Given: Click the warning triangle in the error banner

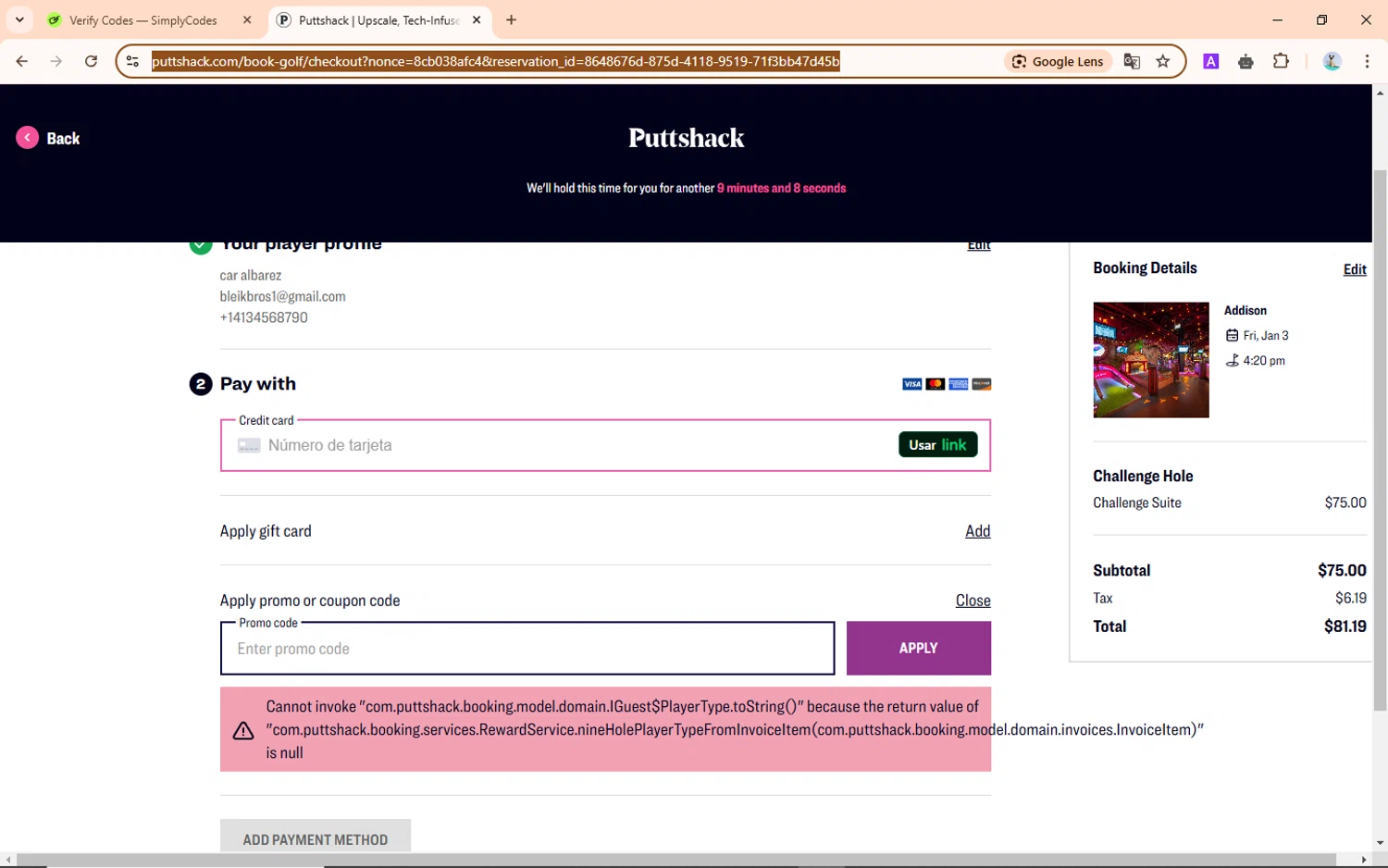Looking at the screenshot, I should (243, 730).
